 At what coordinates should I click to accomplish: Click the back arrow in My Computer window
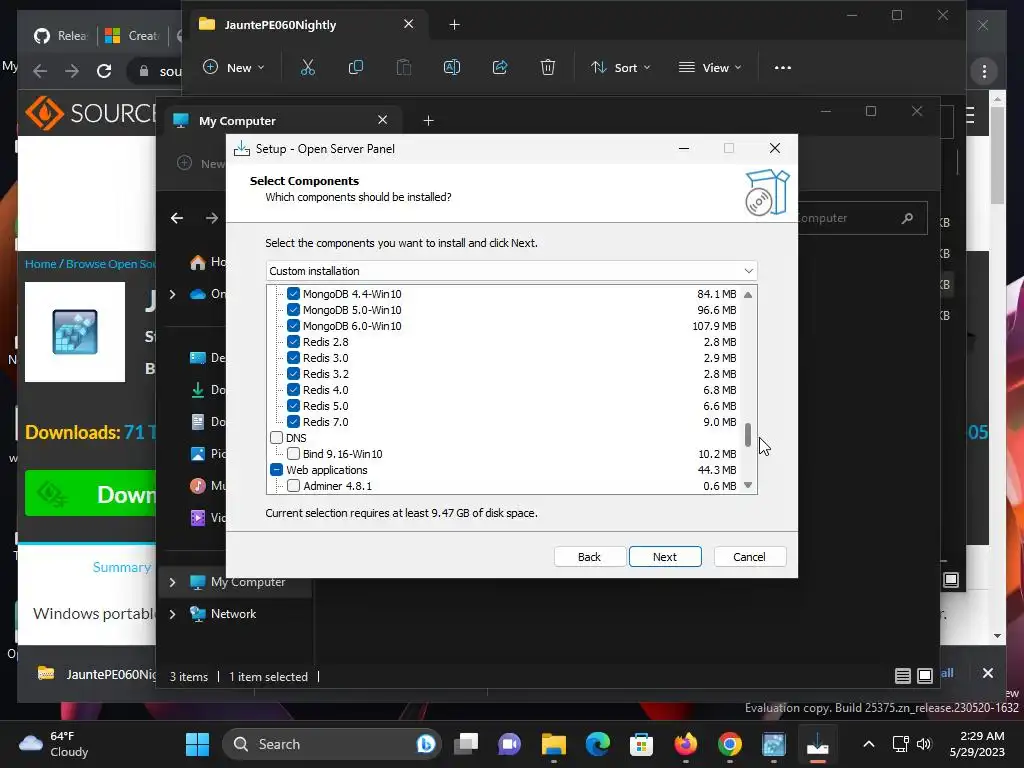pyautogui.click(x=177, y=218)
